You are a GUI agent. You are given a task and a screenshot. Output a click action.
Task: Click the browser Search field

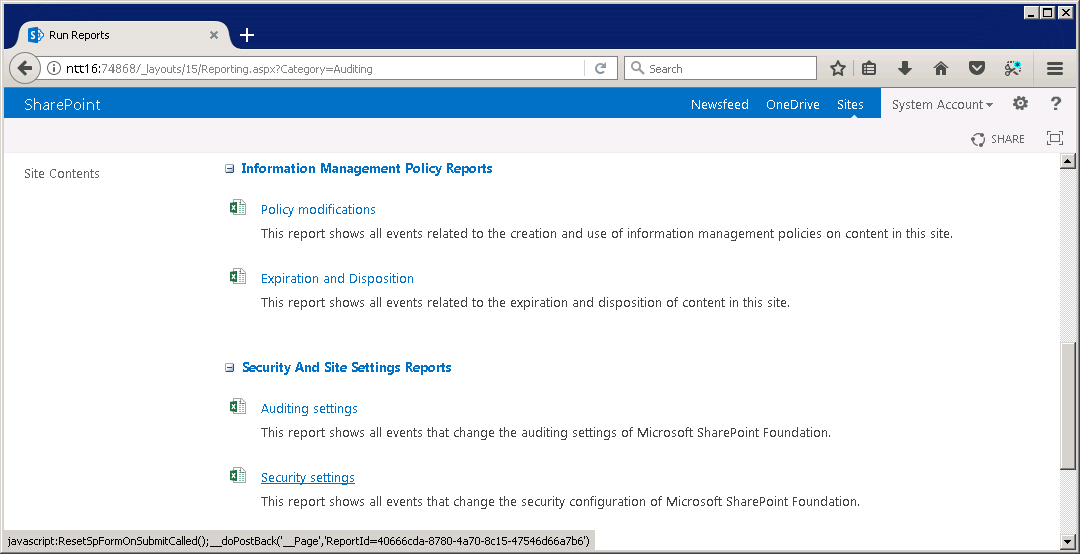click(x=720, y=68)
